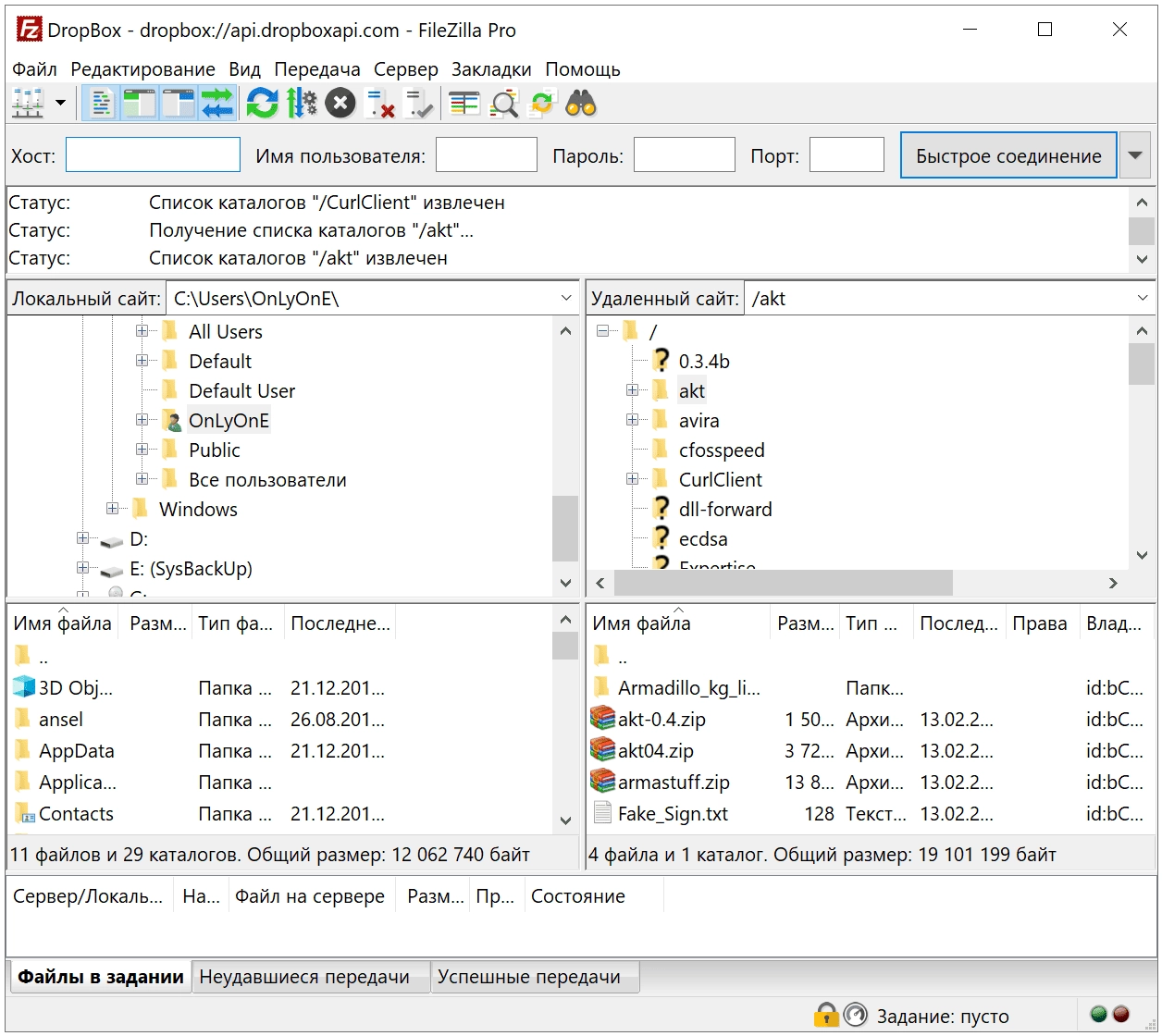The width and height of the screenshot is (1162, 1036).
Task: Search files with the binoculars icon
Action: click(x=581, y=103)
